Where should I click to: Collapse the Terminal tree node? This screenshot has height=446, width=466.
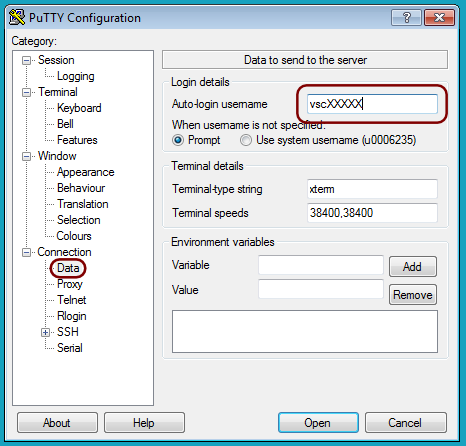26,92
